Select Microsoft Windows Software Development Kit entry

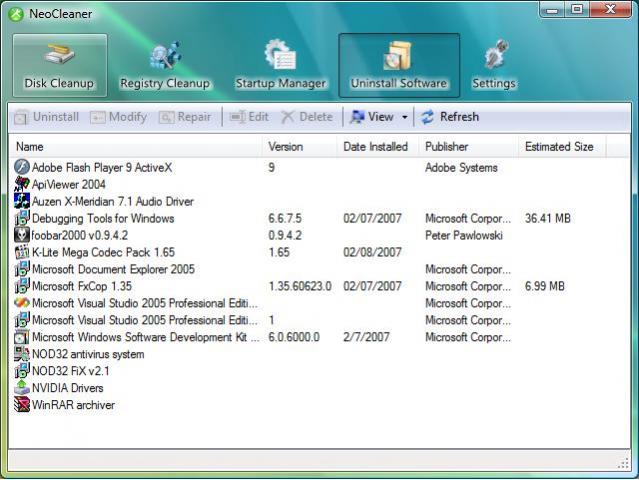pos(145,337)
